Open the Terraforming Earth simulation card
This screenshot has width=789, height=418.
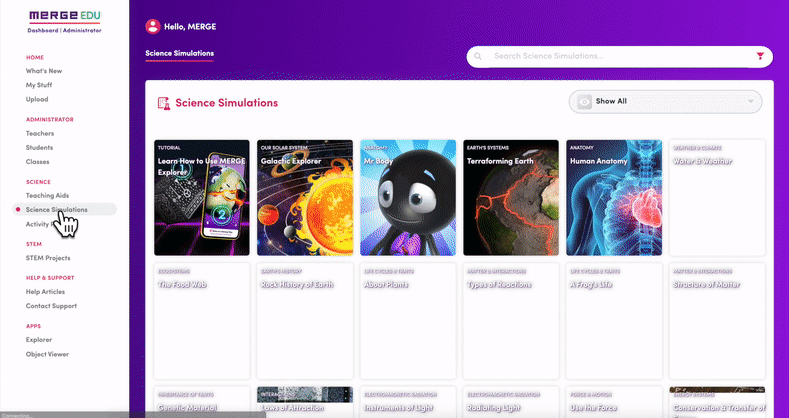[511, 198]
